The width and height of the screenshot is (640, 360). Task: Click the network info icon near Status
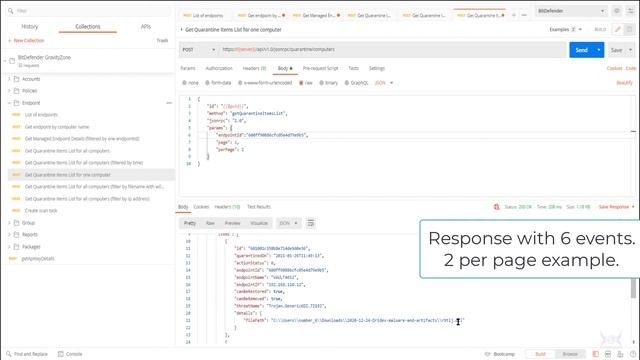click(x=496, y=207)
